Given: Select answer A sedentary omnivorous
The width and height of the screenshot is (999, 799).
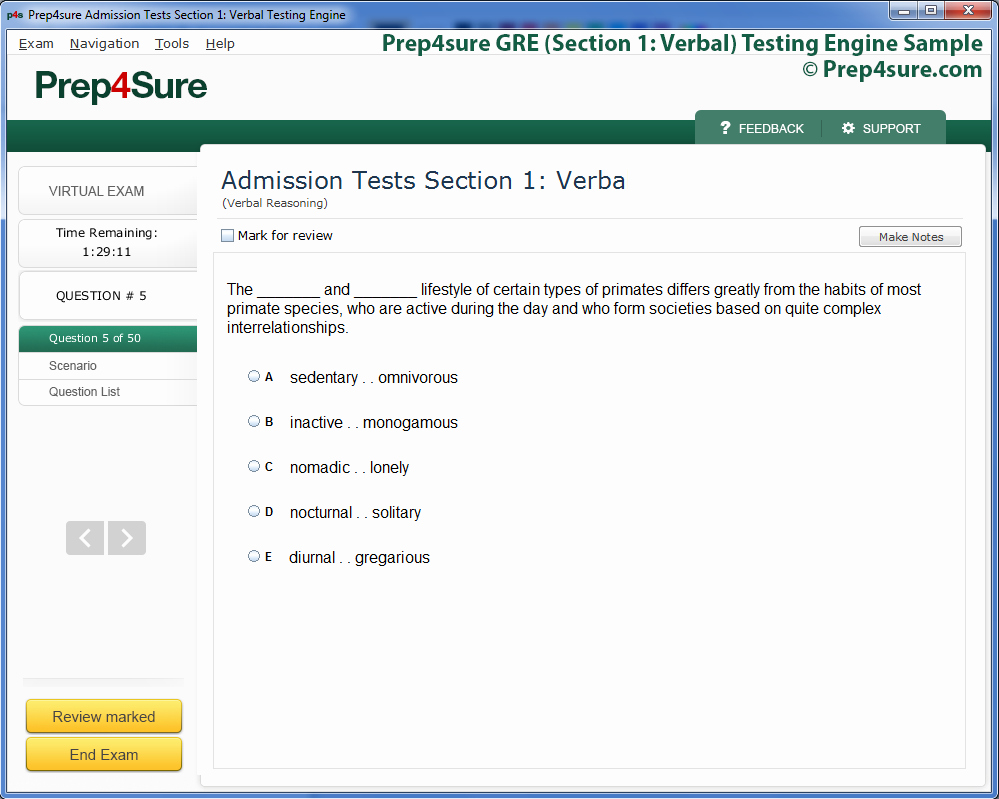Looking at the screenshot, I should [254, 376].
